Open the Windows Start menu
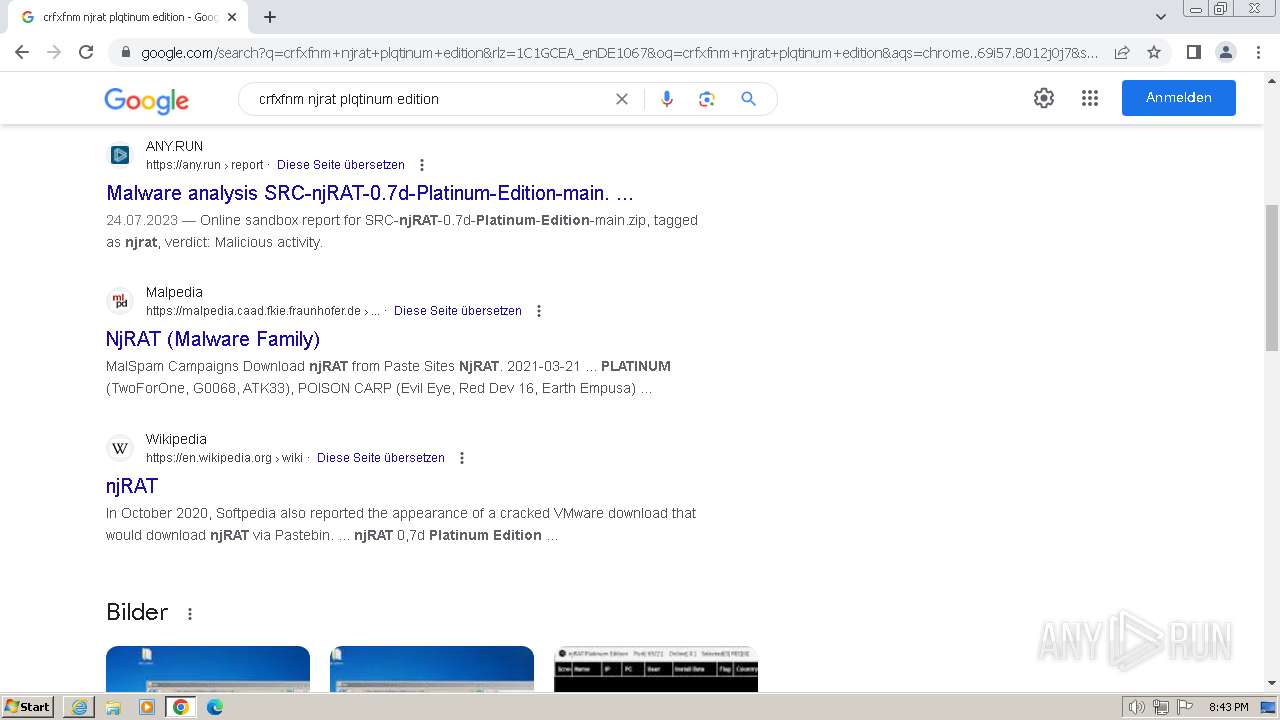This screenshot has height=720, width=1280. click(28, 707)
